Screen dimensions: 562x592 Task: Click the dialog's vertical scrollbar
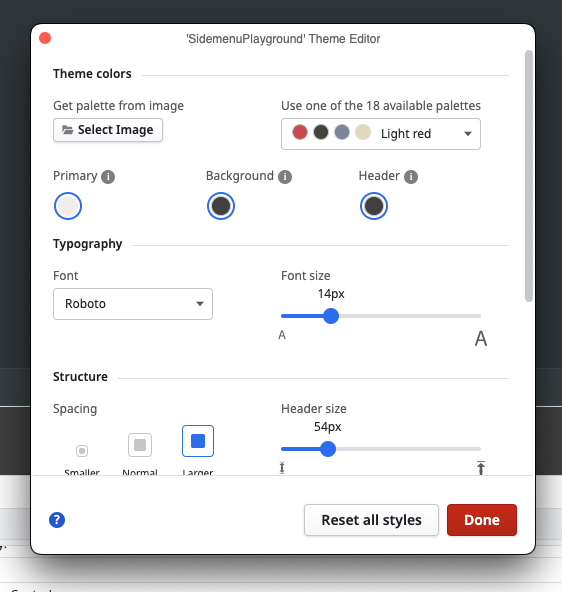tap(529, 176)
